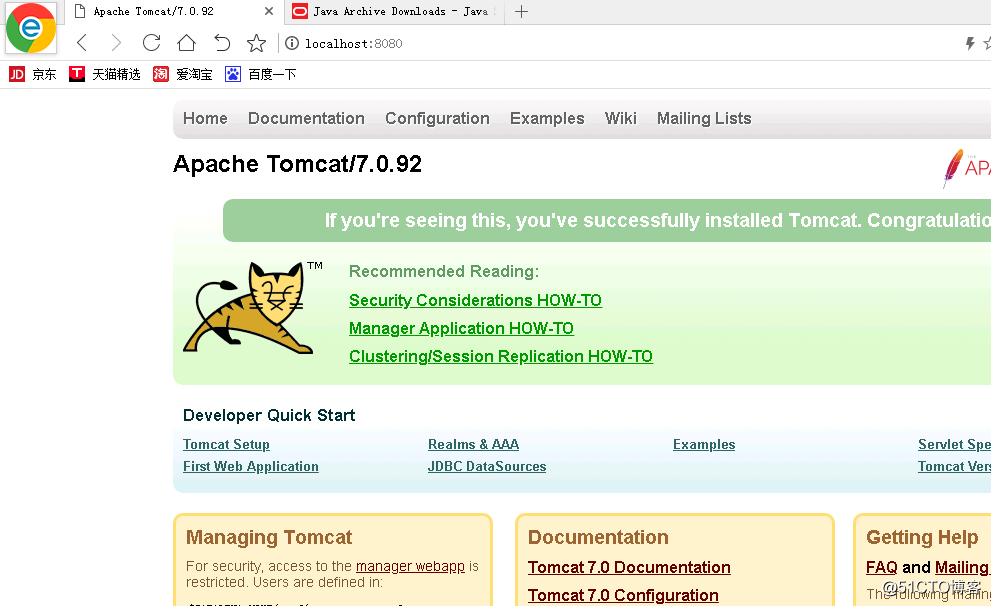Open Examples link under Quick Start
991x606 pixels.
(704, 445)
